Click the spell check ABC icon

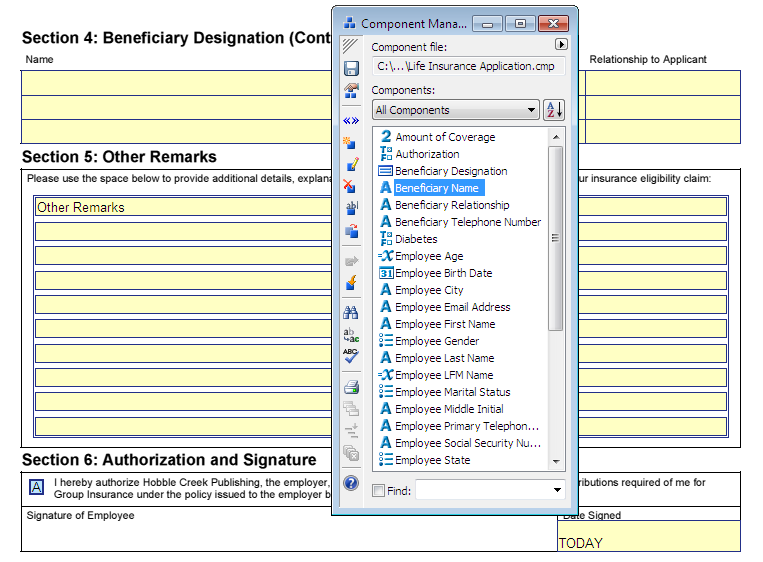(351, 356)
